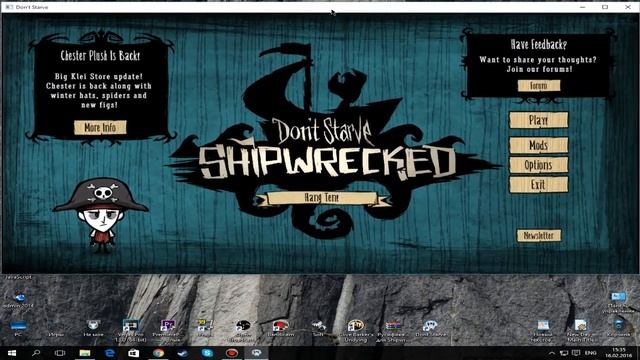The image size is (640, 360).
Task: Open the Don't Starve desktop shortcut
Action: pyautogui.click(x=430, y=328)
